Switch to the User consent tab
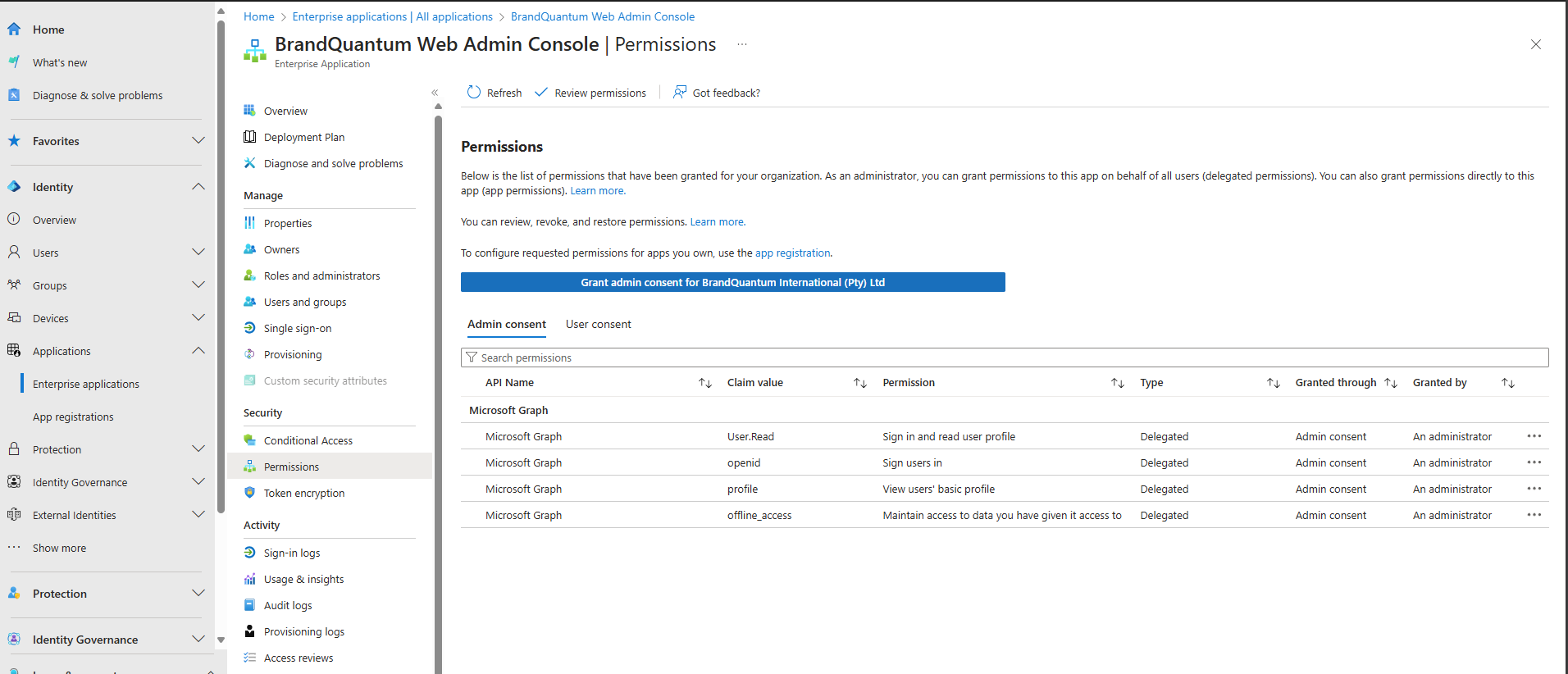1568x674 pixels. tap(599, 325)
